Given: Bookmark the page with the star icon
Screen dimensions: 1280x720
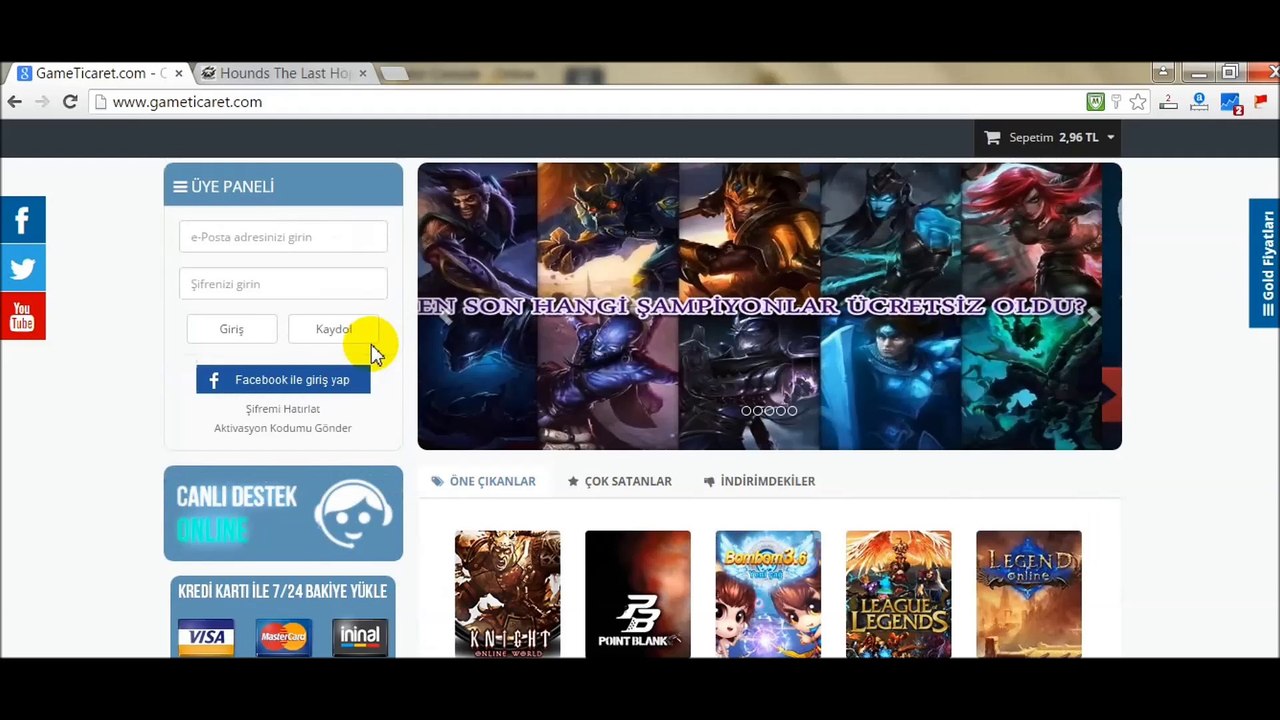Looking at the screenshot, I should [1138, 102].
